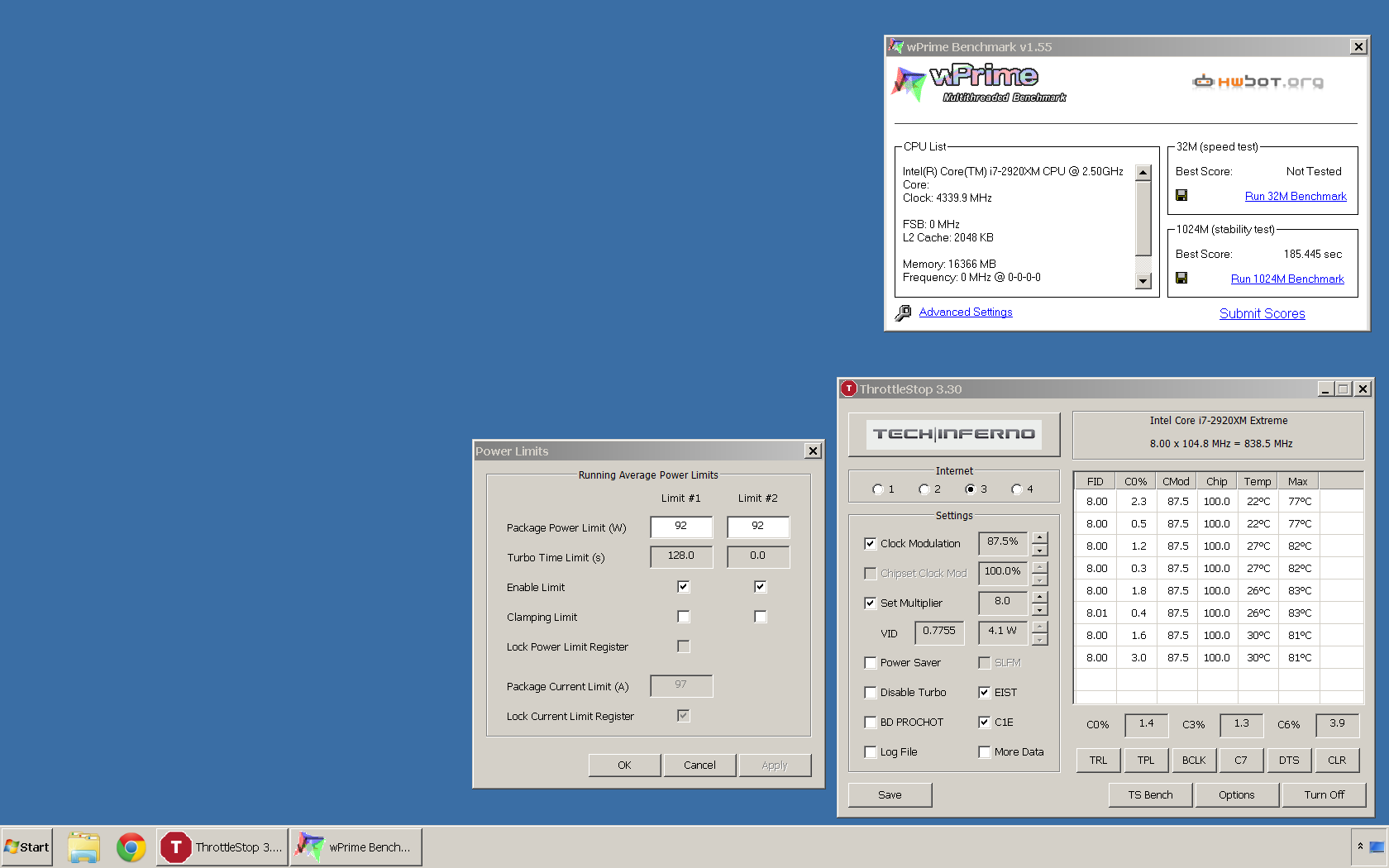Click the TS Bench button

1150,795
